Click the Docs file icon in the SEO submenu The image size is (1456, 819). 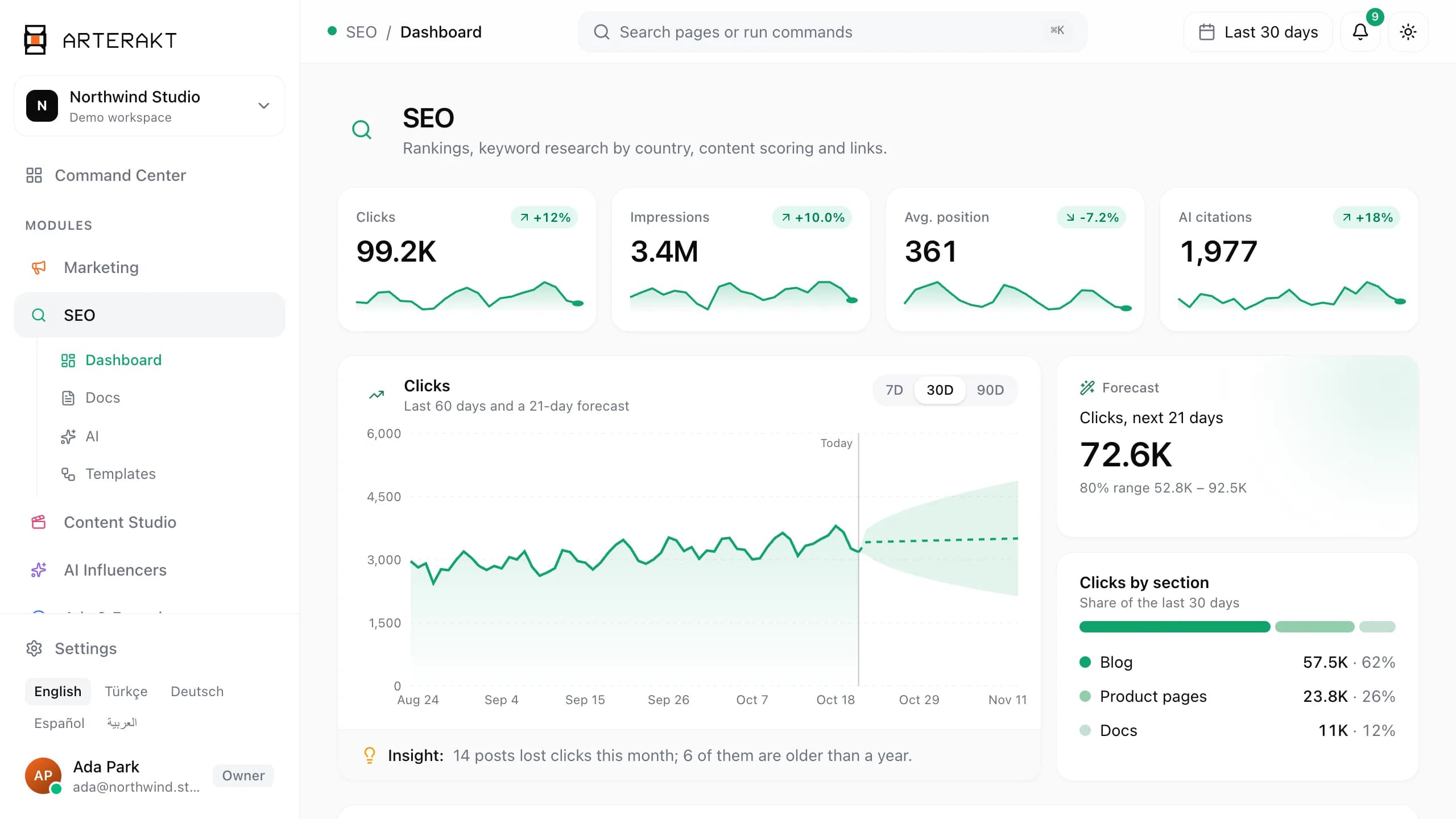pyautogui.click(x=68, y=398)
